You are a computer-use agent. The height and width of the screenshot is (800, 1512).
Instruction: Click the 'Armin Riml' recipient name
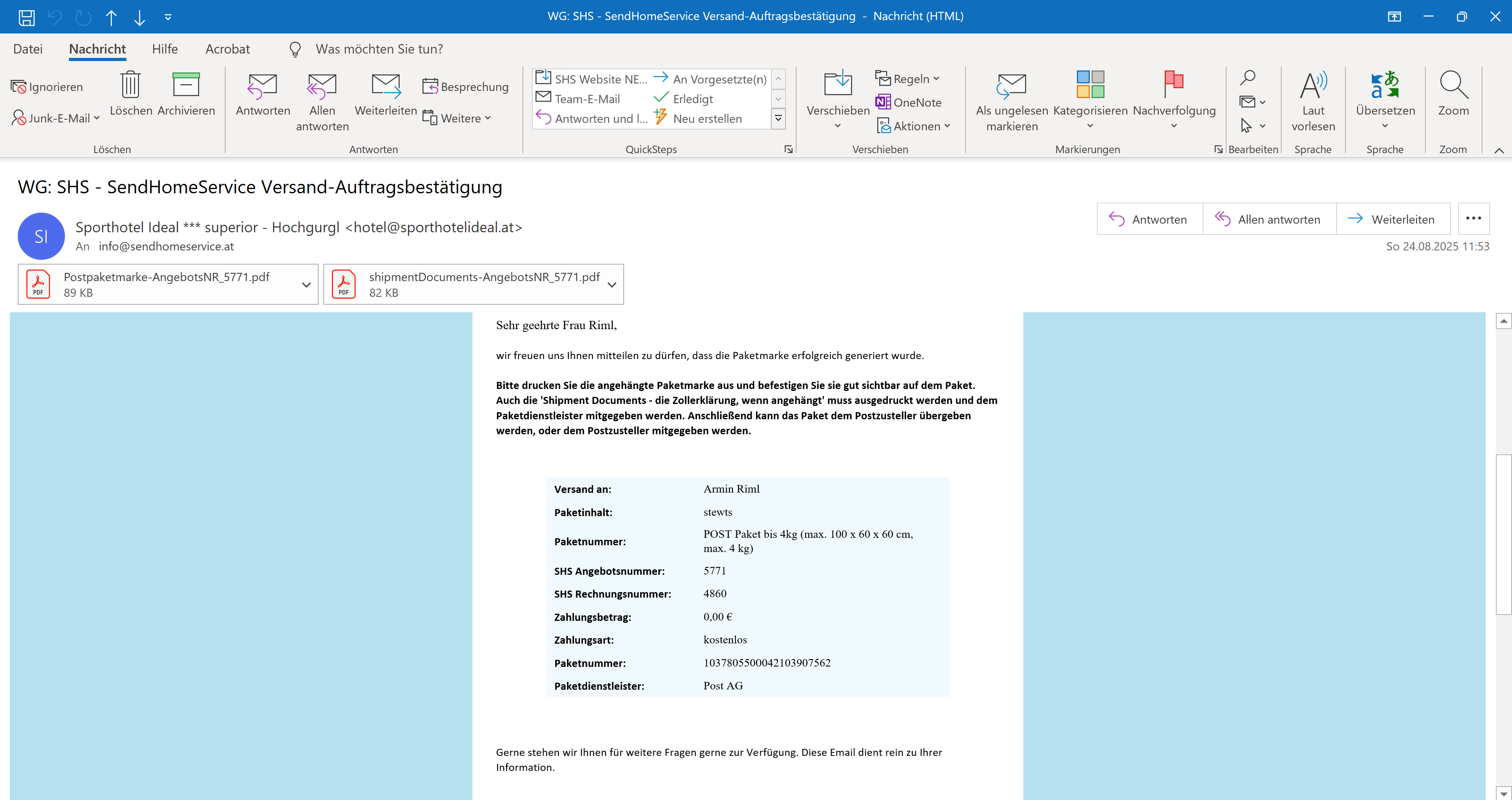[x=731, y=488]
